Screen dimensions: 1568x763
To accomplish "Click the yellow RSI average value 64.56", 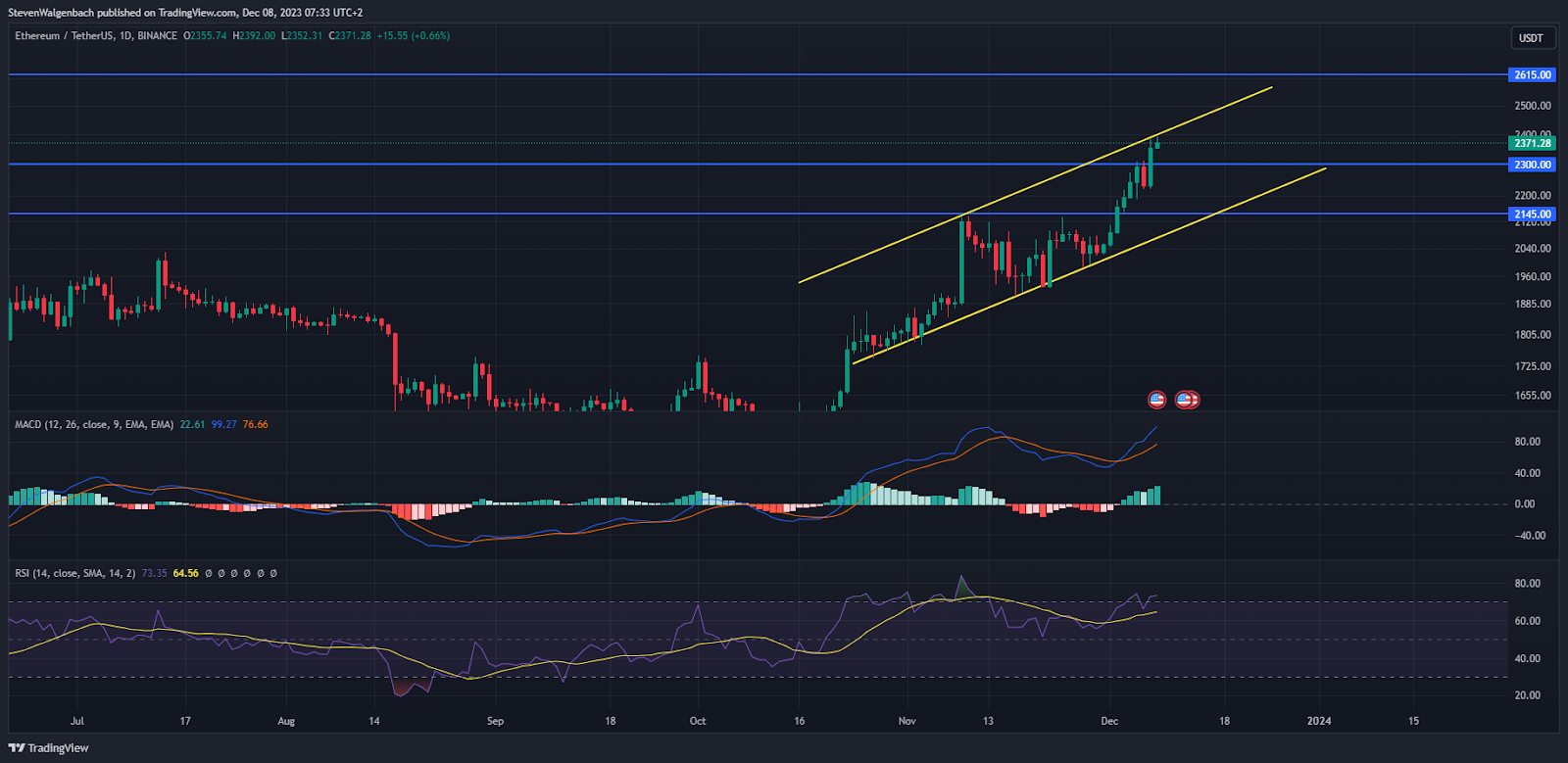I will coord(186,574).
